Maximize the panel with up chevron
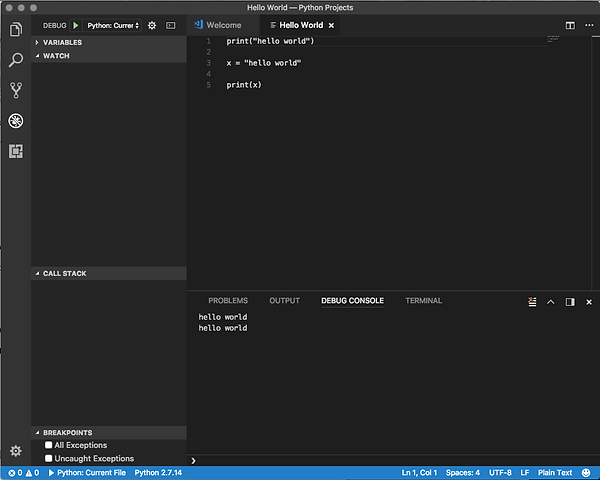The width and height of the screenshot is (600, 480). click(551, 302)
